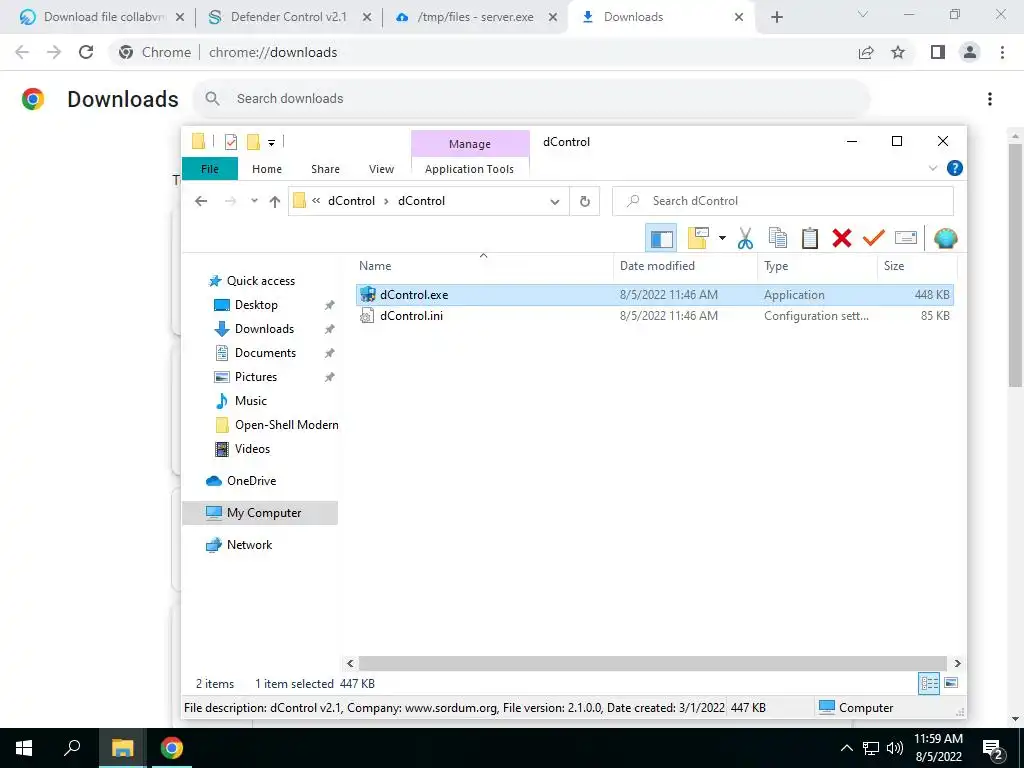Viewport: 1024px width, 768px height.
Task: Click the Paste clipboard icon
Action: point(810,238)
